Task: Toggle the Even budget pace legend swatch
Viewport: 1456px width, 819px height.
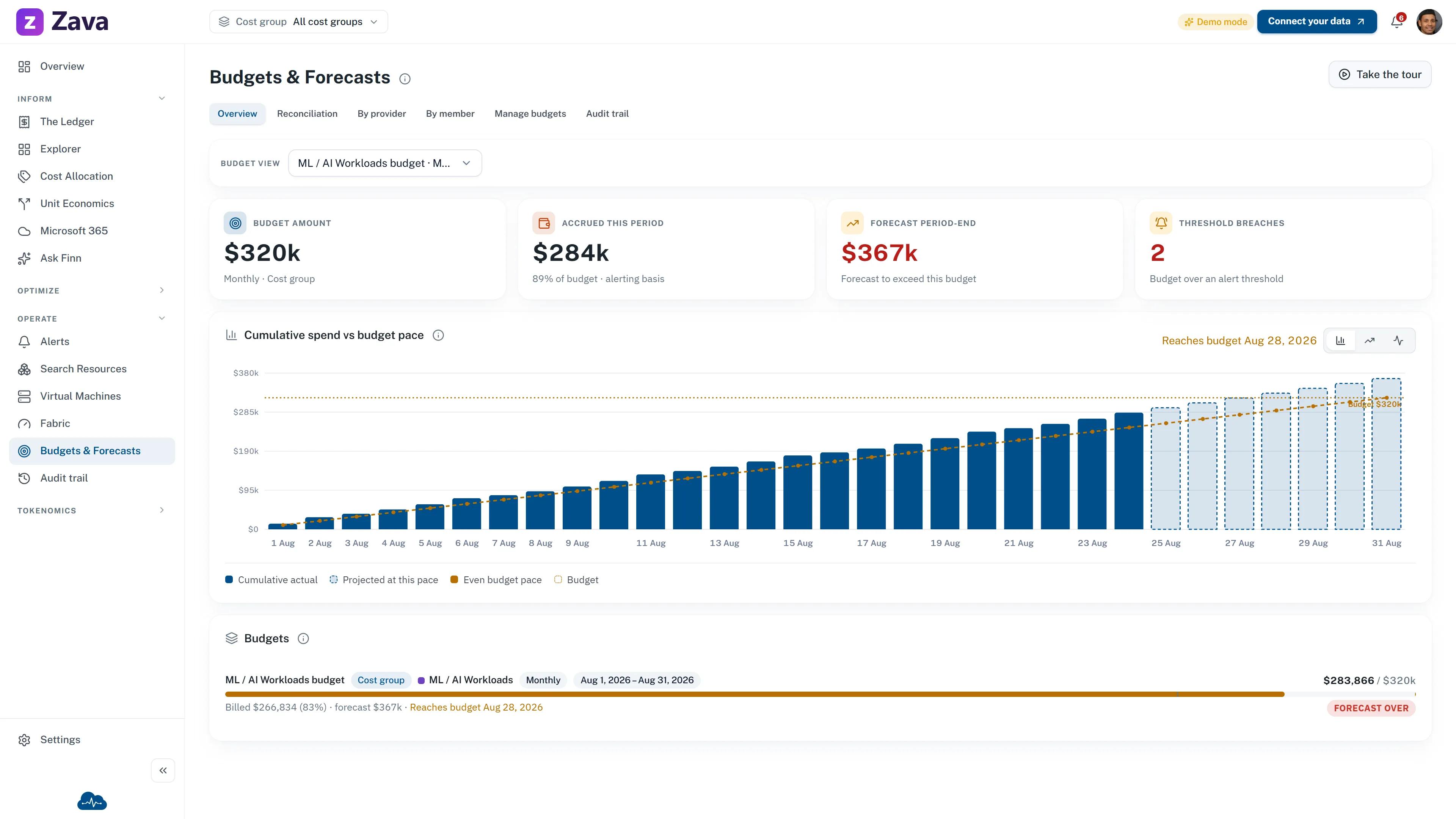Action: coord(454,579)
